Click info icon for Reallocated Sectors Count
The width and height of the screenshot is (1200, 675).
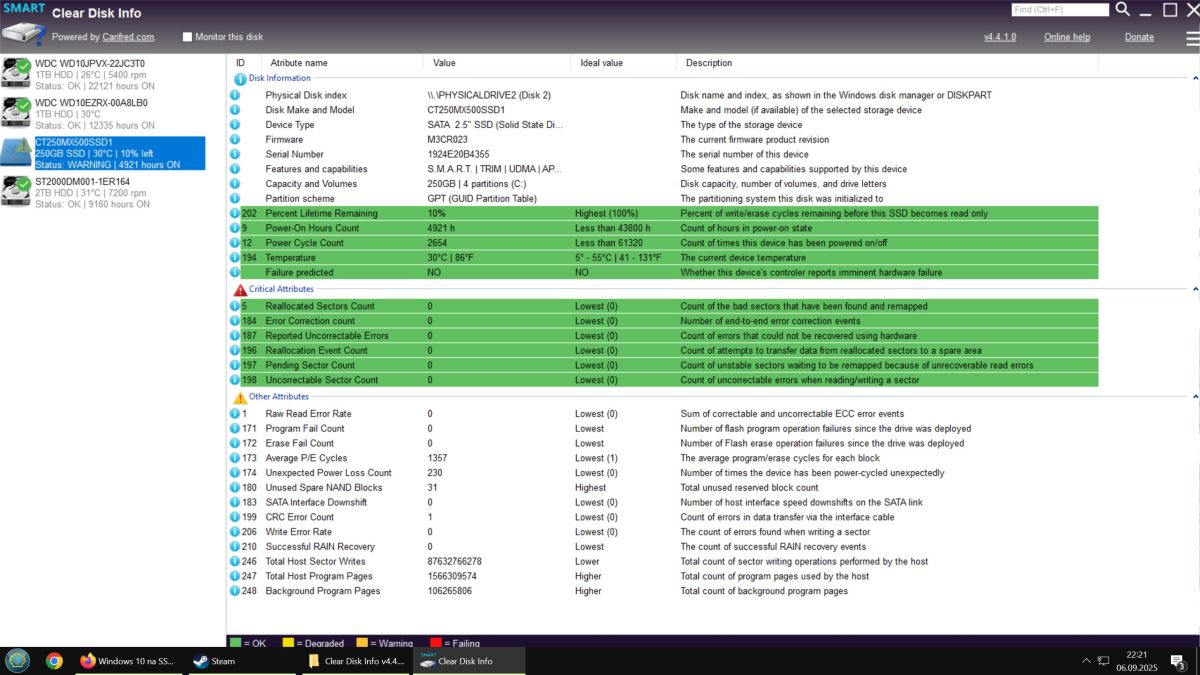(x=235, y=306)
